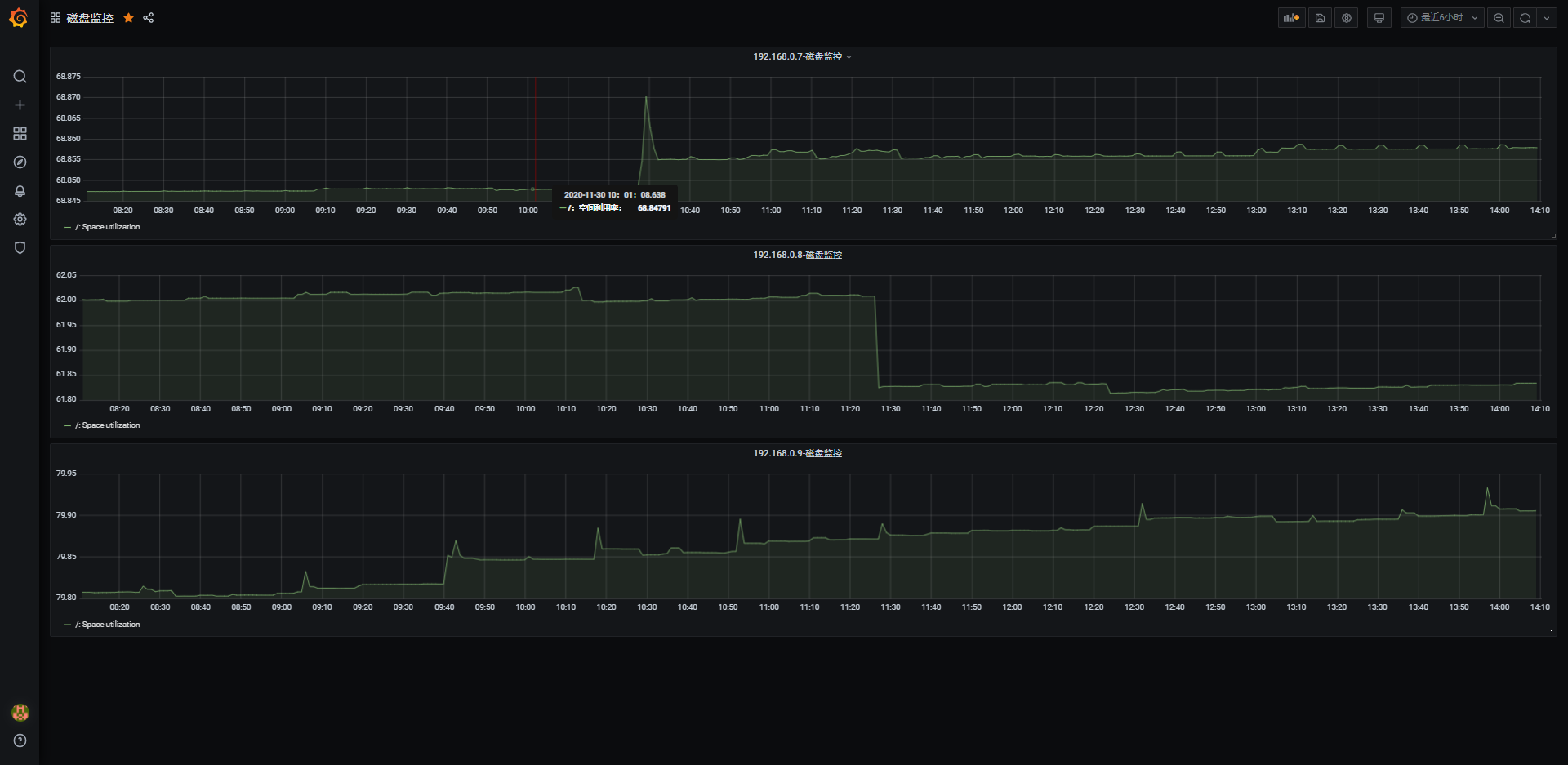Open the search icon in sidebar

(x=20, y=77)
